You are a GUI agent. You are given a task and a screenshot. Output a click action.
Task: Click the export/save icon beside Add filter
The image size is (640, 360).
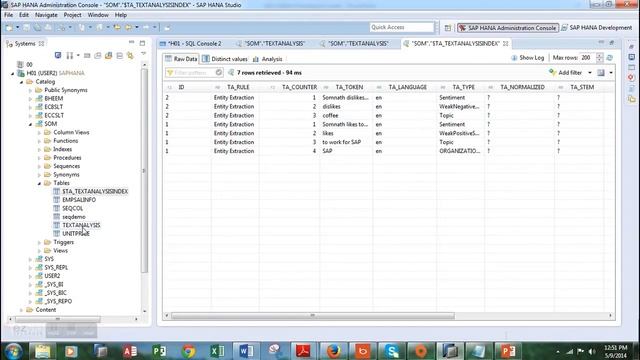(x=601, y=73)
